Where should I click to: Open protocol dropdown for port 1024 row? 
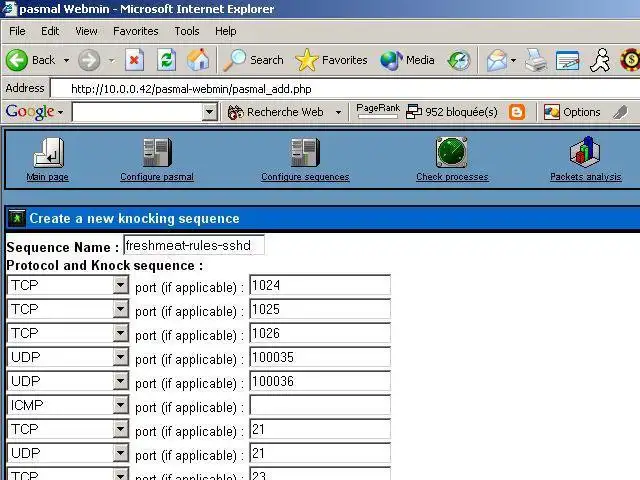pos(121,284)
